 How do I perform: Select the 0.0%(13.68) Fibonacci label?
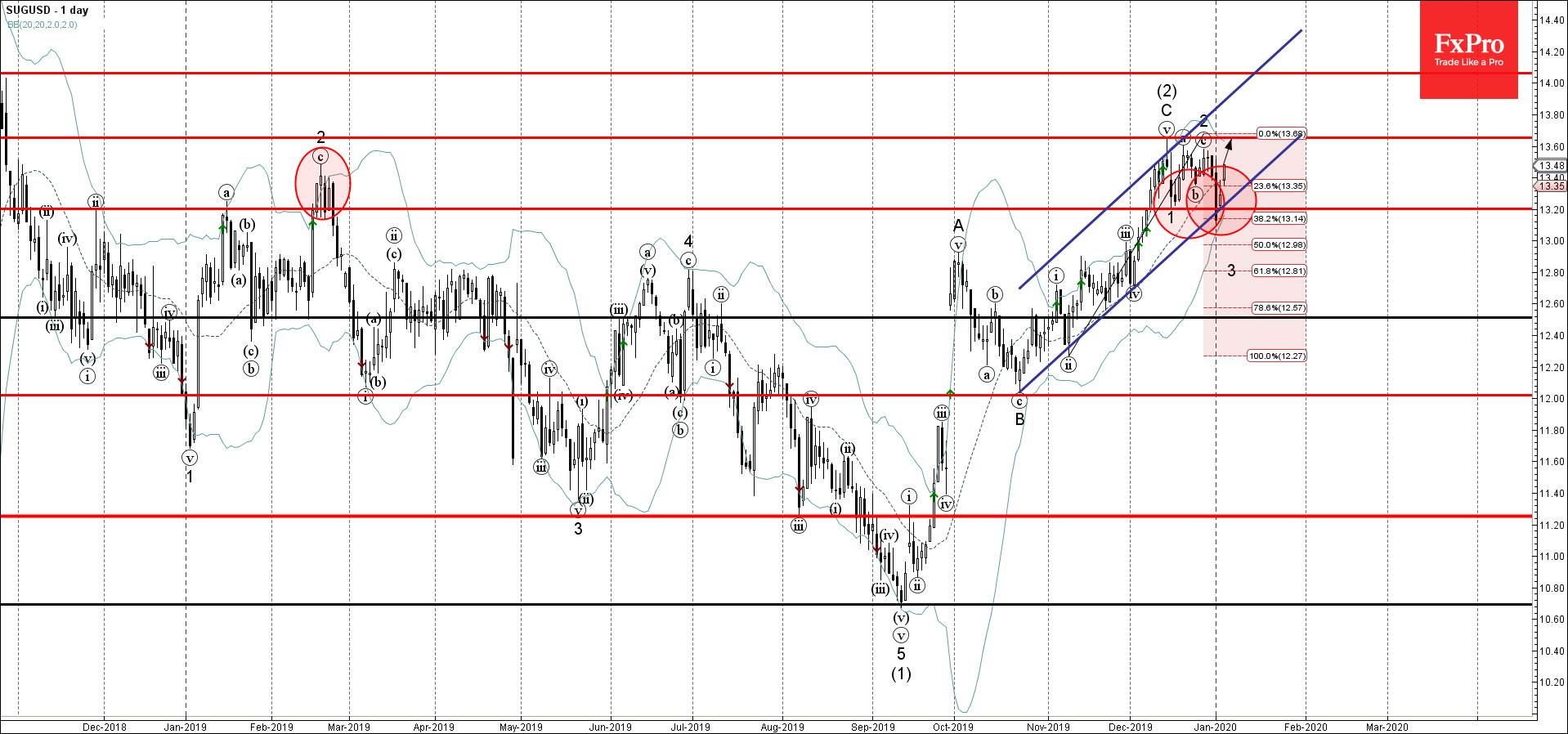(x=1280, y=133)
